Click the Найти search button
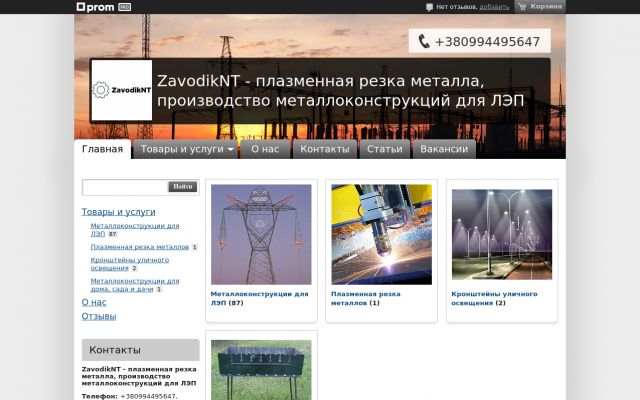The width and height of the screenshot is (640, 400). [x=182, y=187]
